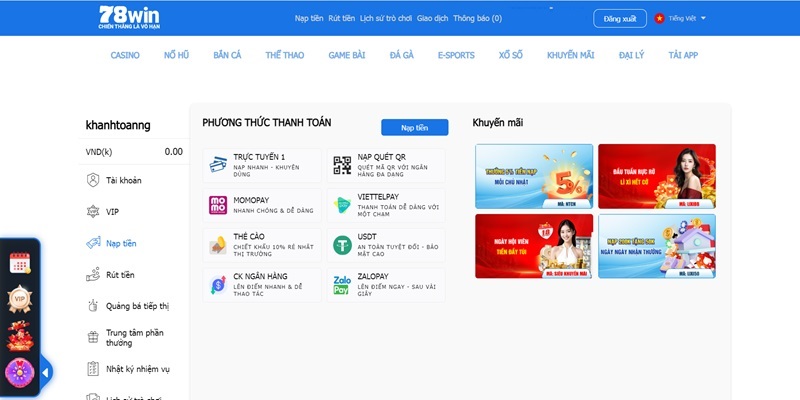
Task: Open Nạp tiền in the top header
Action: click(309, 18)
